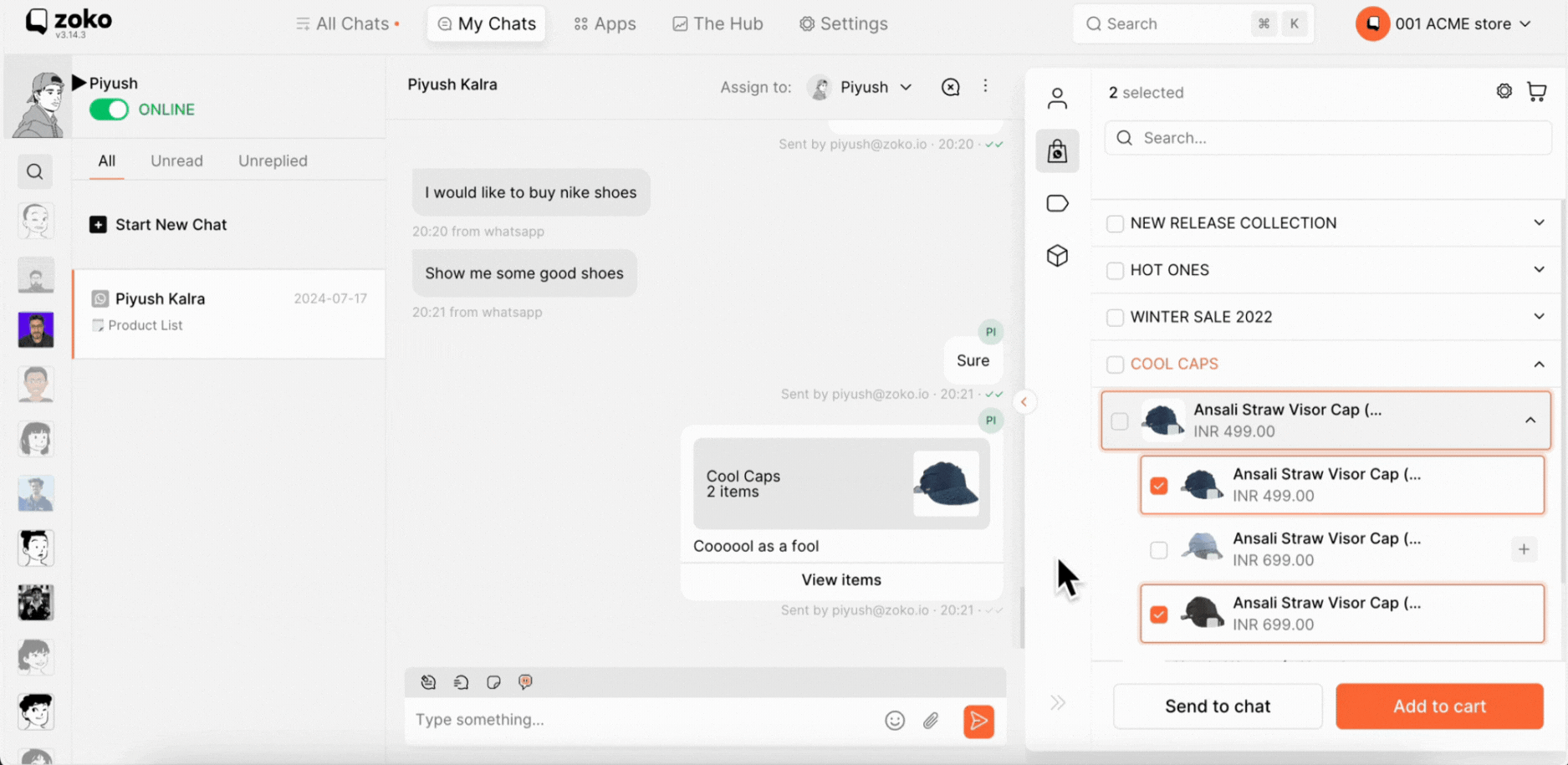Click the orange chat bubble toolbar icon
The height and width of the screenshot is (765, 1568).
tap(525, 682)
